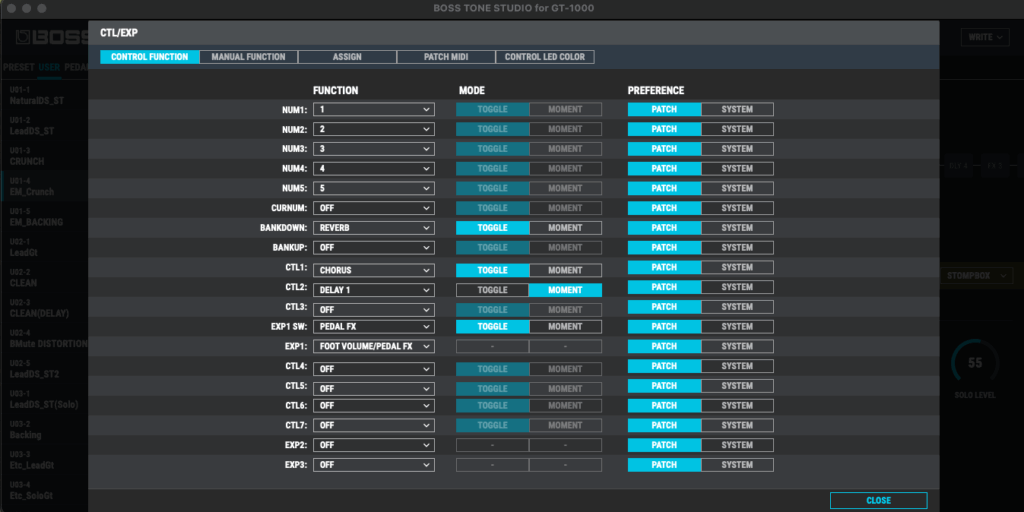The height and width of the screenshot is (512, 1024).
Task: Open the NUM1 function dropdown
Action: coord(374,110)
